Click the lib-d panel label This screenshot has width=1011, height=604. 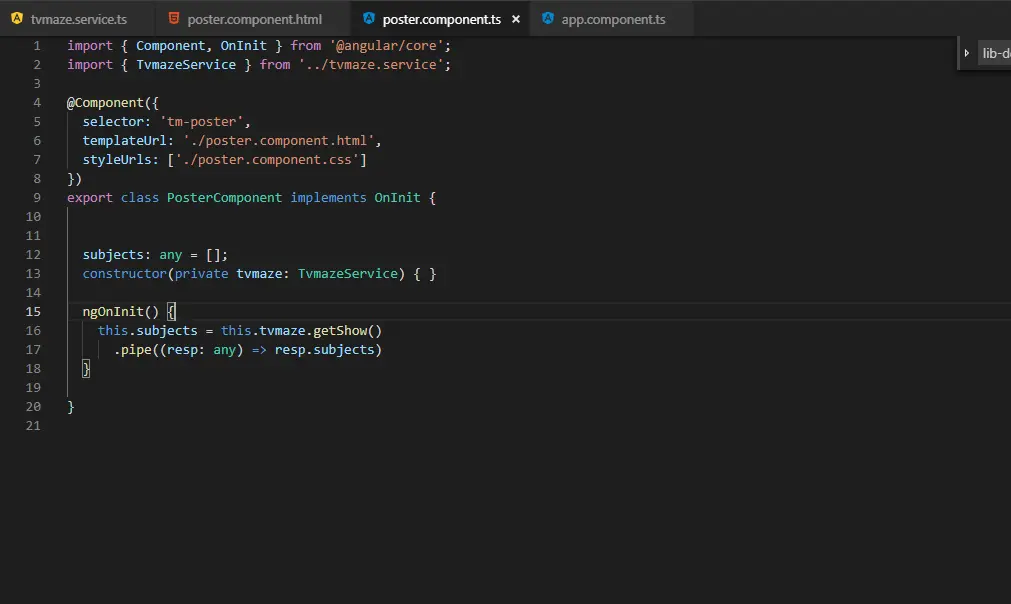pos(996,54)
